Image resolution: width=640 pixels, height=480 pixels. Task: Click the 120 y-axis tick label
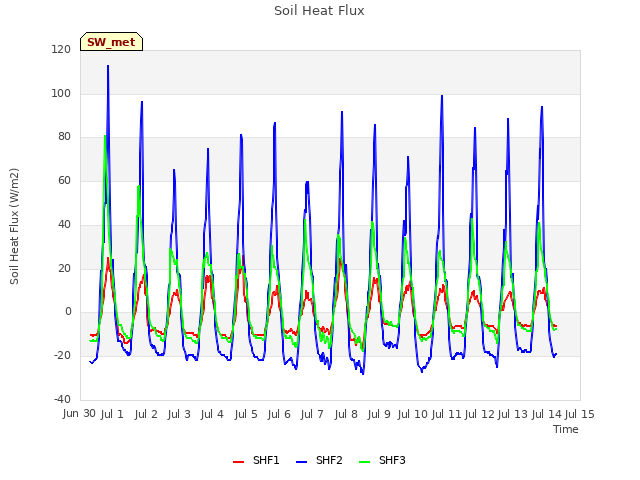(x=61, y=50)
